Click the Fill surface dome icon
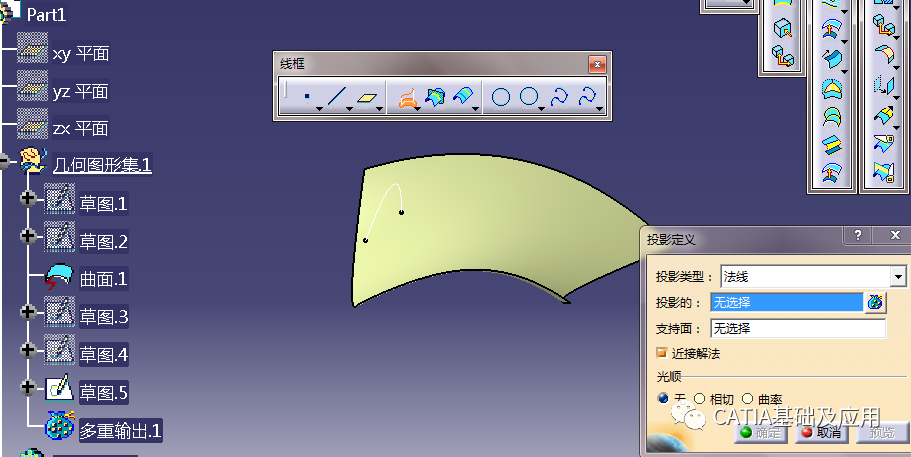 832,88
